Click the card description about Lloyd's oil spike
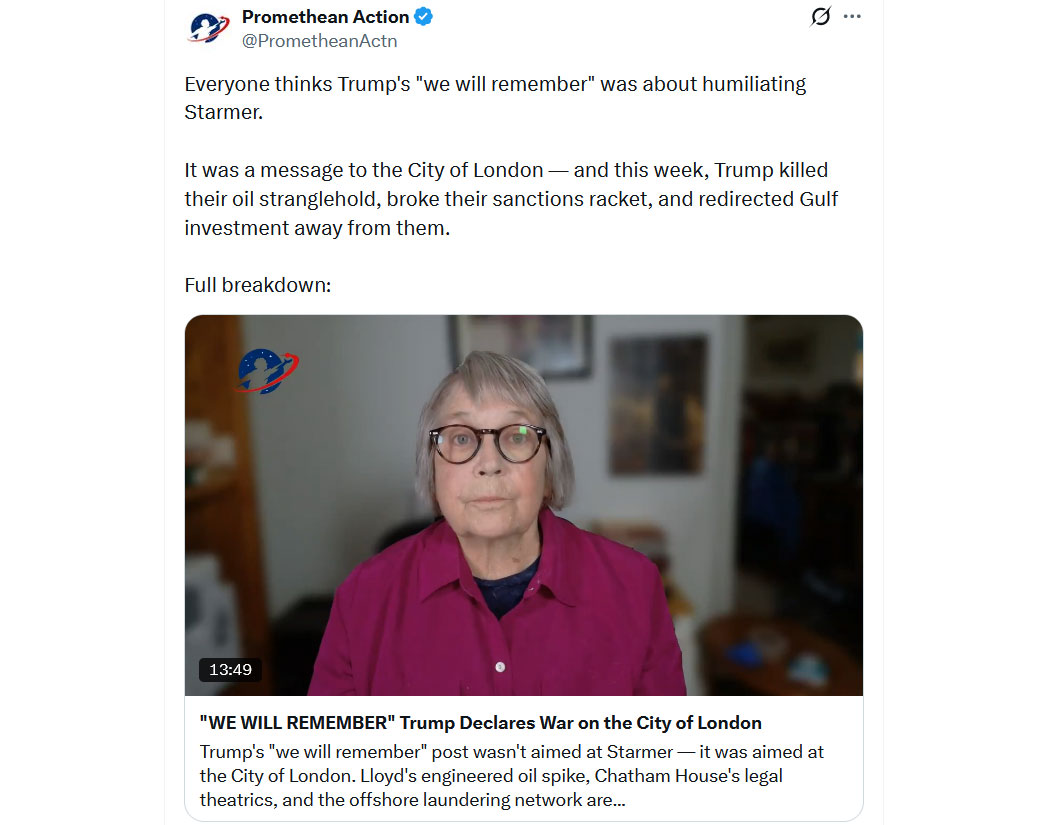Viewport: 1050px width, 825px height. [512, 775]
